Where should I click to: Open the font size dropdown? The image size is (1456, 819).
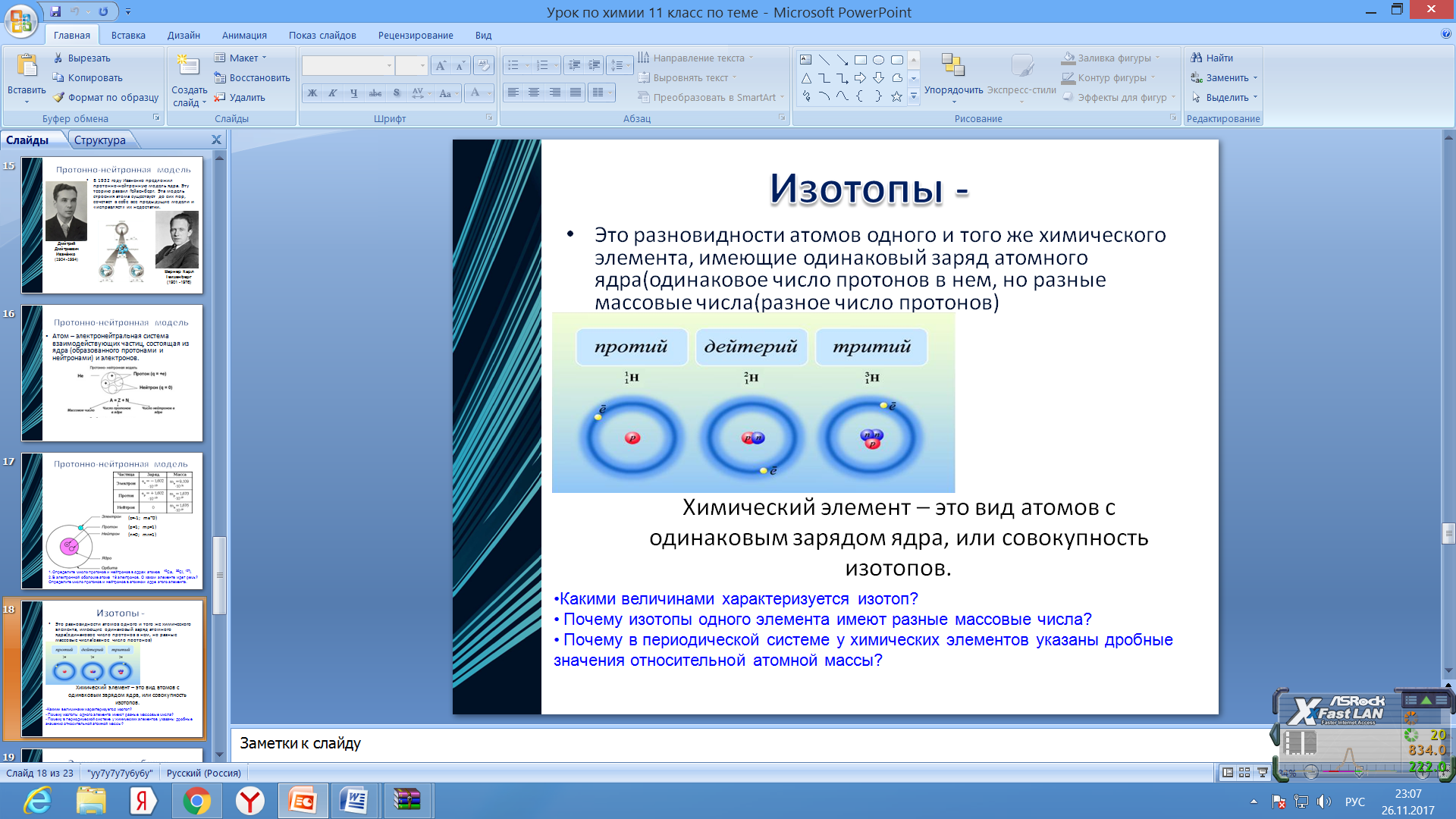[422, 66]
